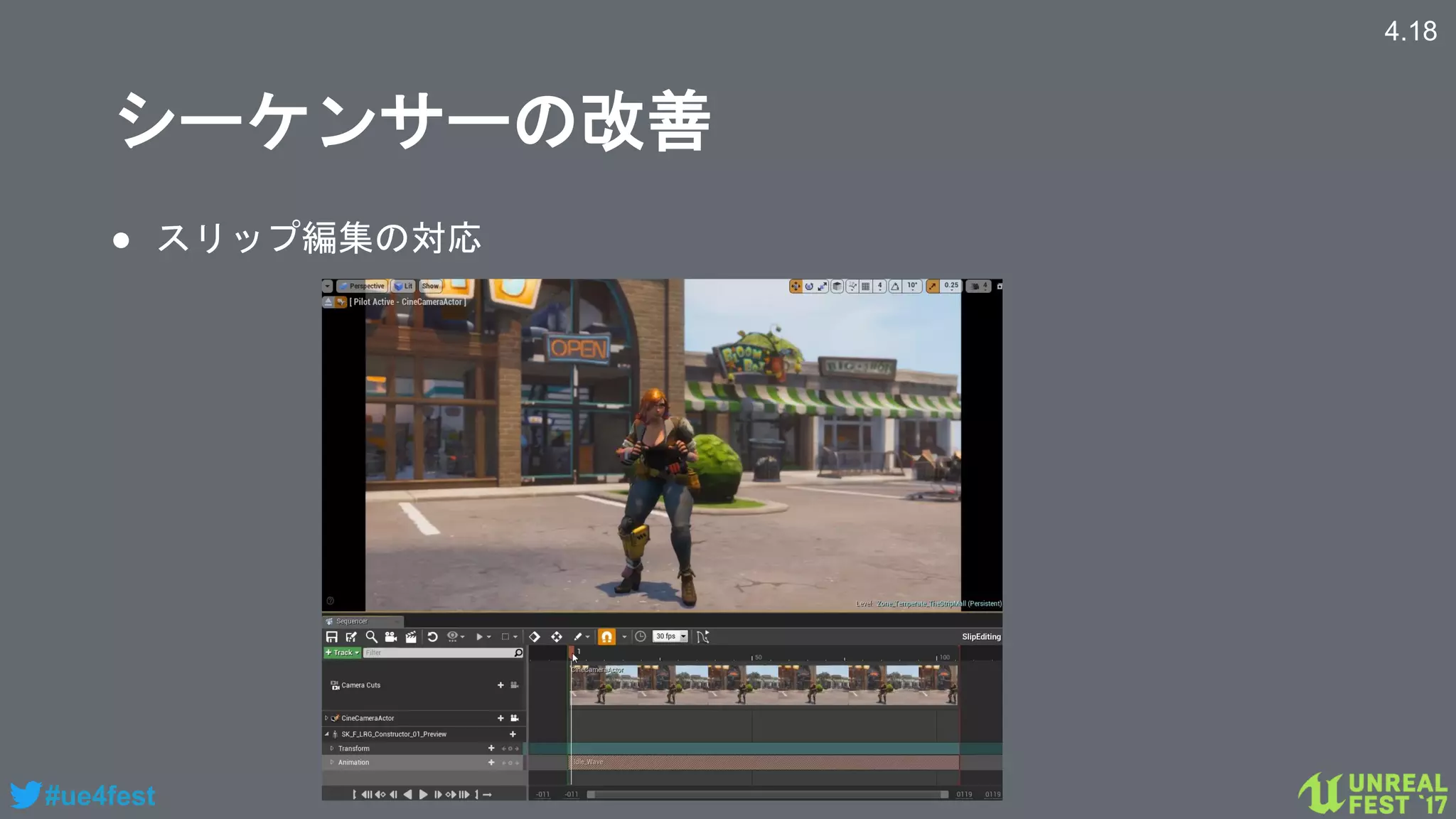Open auto-key pencil dropdown
This screenshot has width=1456, height=819.
[x=582, y=637]
